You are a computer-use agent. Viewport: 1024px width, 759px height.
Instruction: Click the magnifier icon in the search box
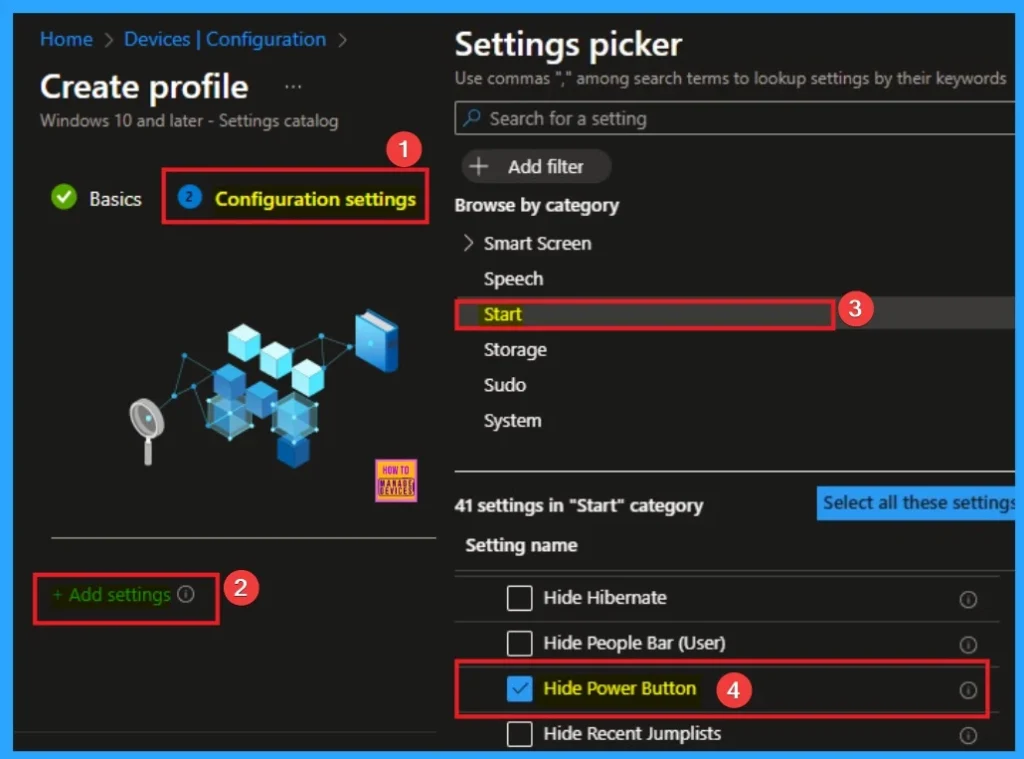coord(472,118)
